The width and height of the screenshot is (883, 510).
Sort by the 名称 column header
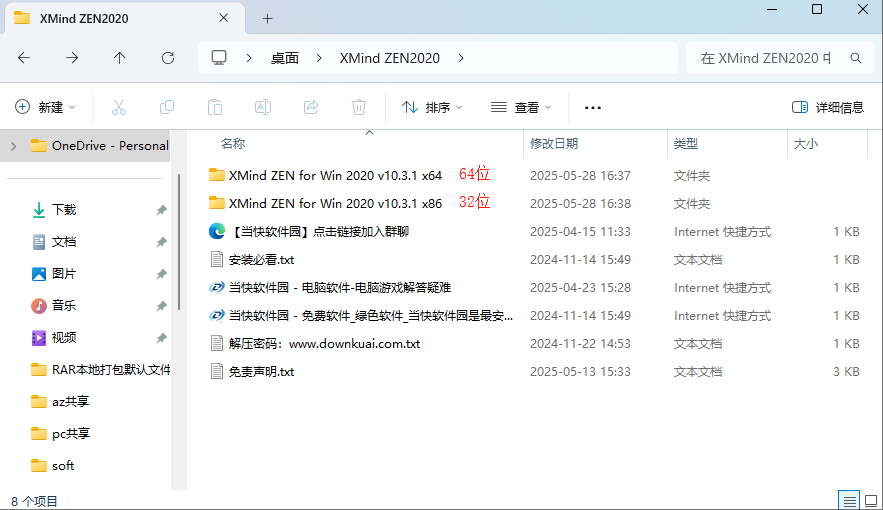(x=233, y=144)
